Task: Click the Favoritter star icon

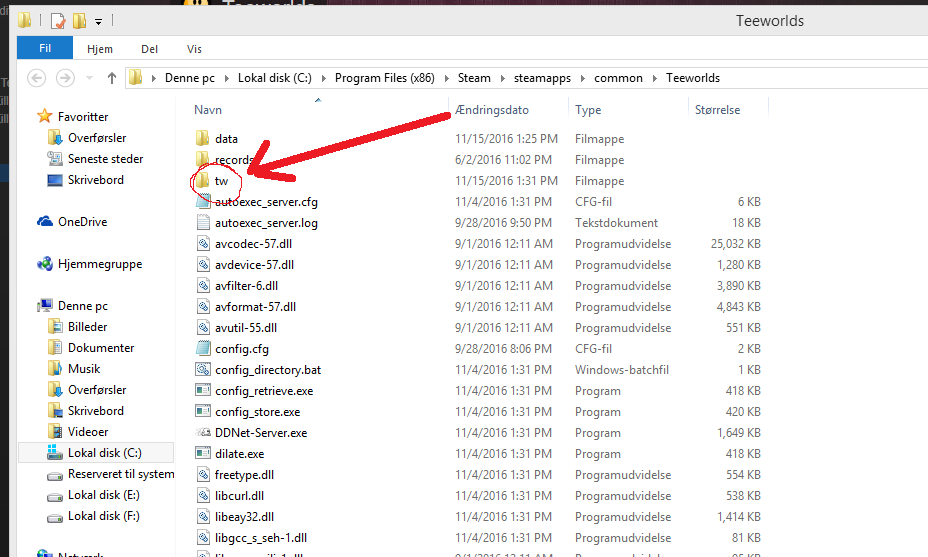Action: click(45, 117)
